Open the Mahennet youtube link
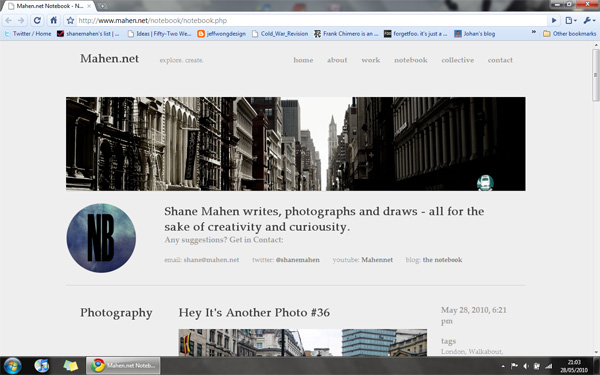Viewport: 600px width, 375px height. [x=377, y=260]
